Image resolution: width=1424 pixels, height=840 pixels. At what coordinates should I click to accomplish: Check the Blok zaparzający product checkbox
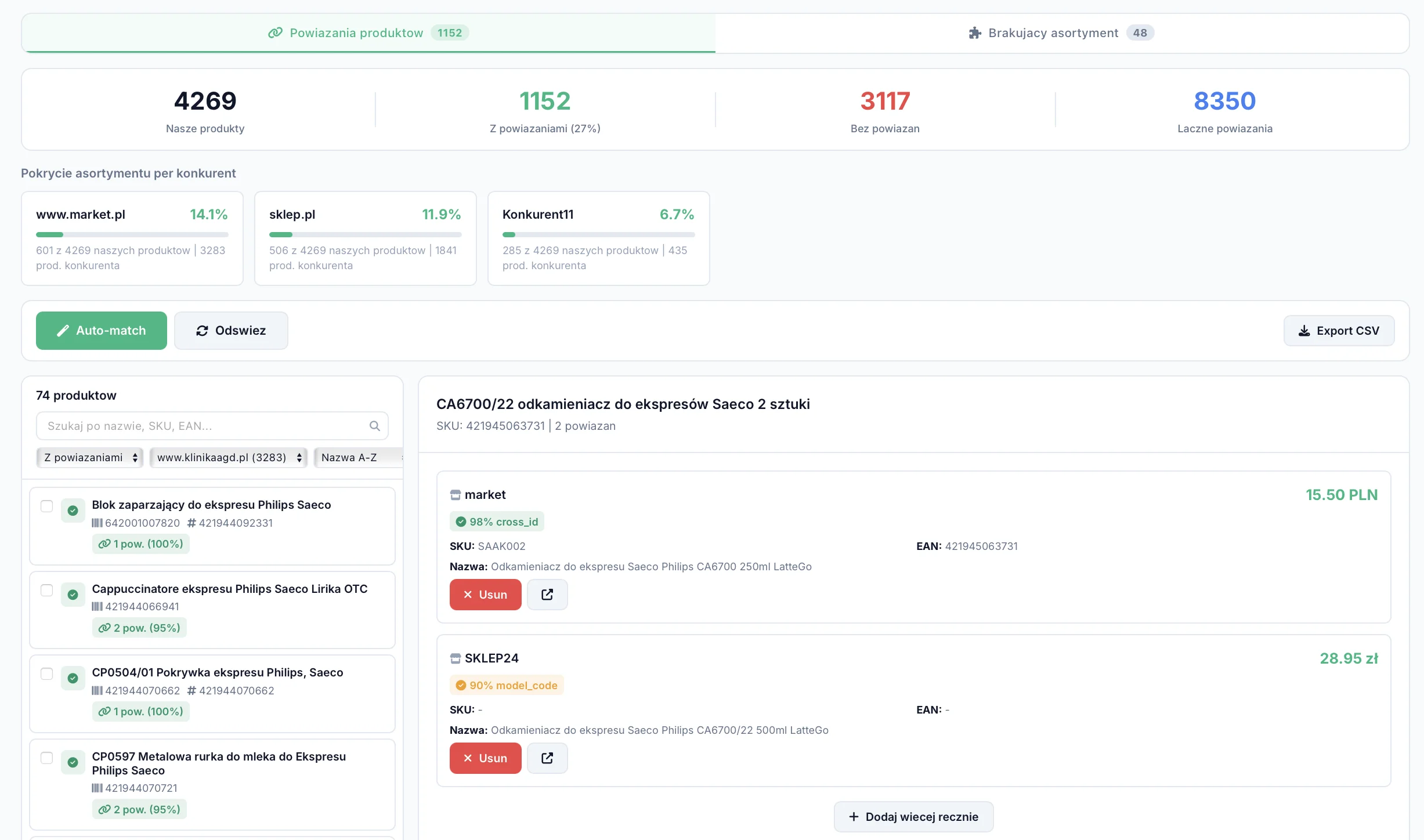pos(47,506)
